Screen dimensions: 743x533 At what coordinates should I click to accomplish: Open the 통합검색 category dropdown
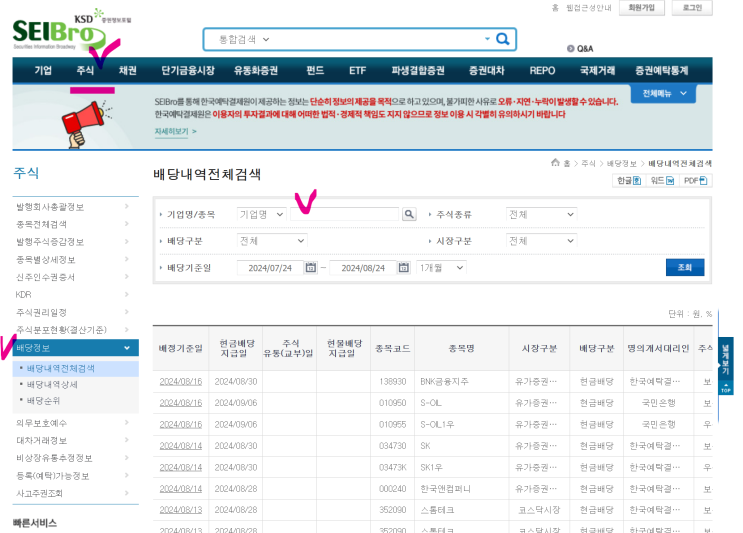tap(244, 39)
